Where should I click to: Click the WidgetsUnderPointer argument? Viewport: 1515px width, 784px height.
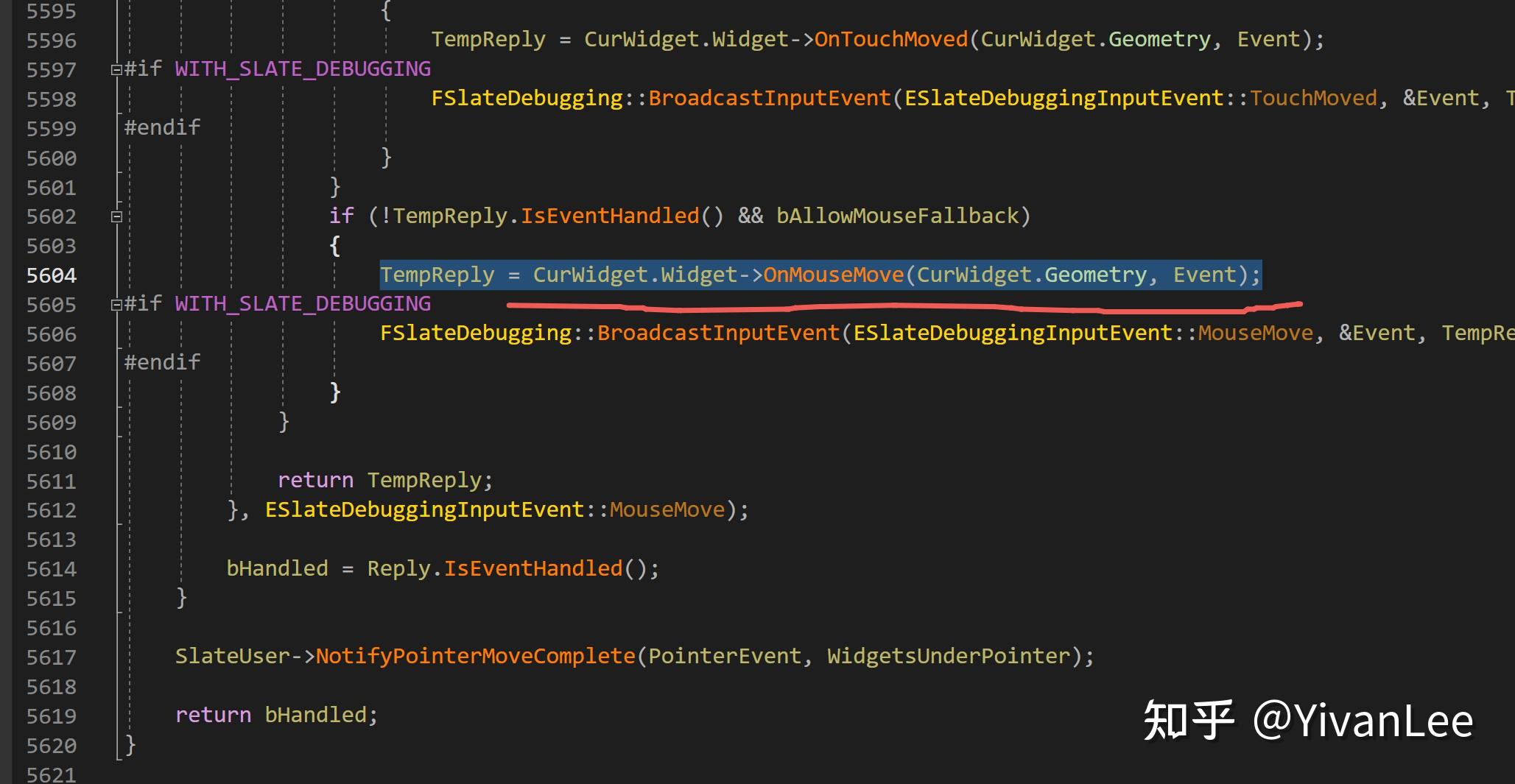pos(949,657)
